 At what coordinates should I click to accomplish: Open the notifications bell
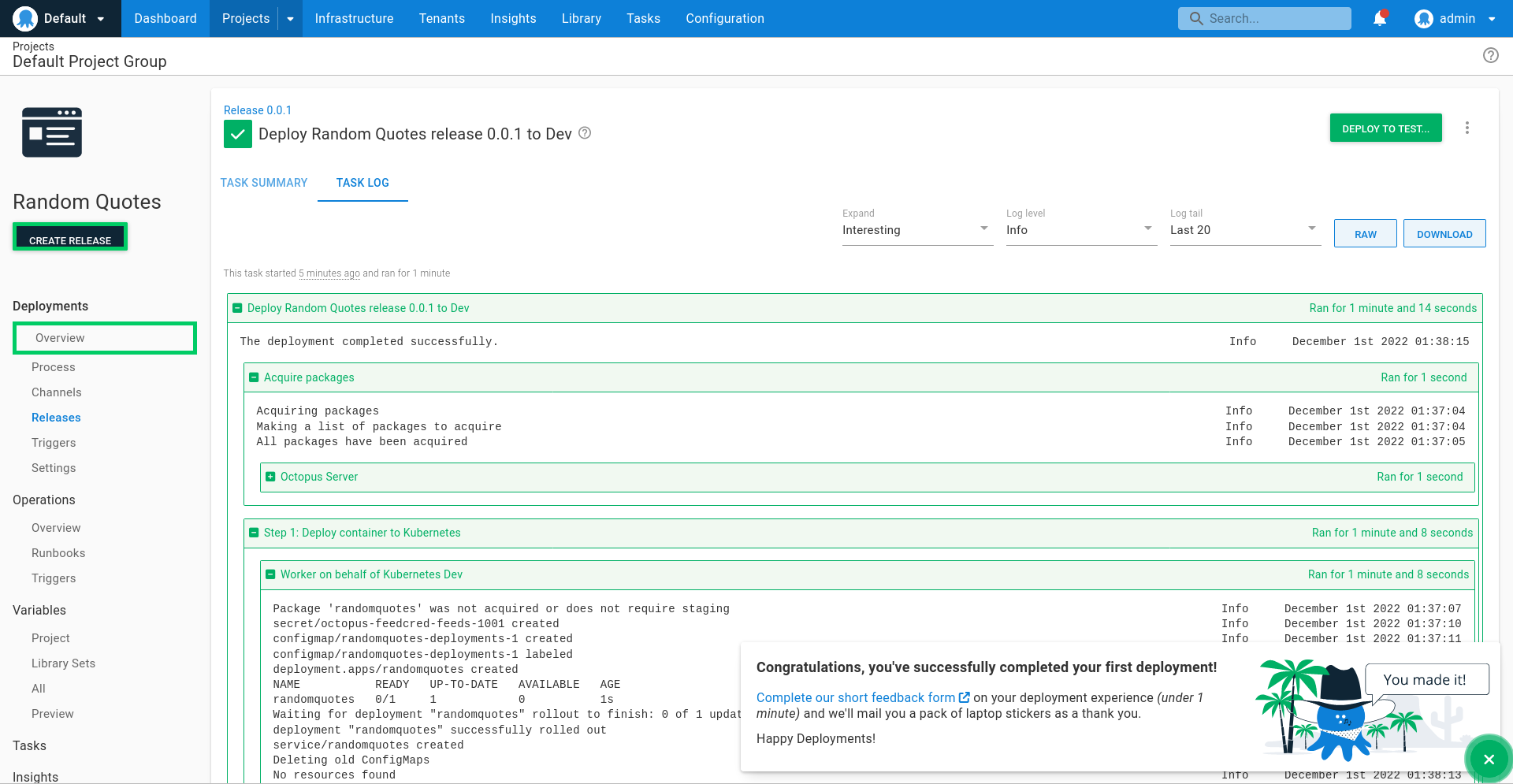click(1380, 18)
